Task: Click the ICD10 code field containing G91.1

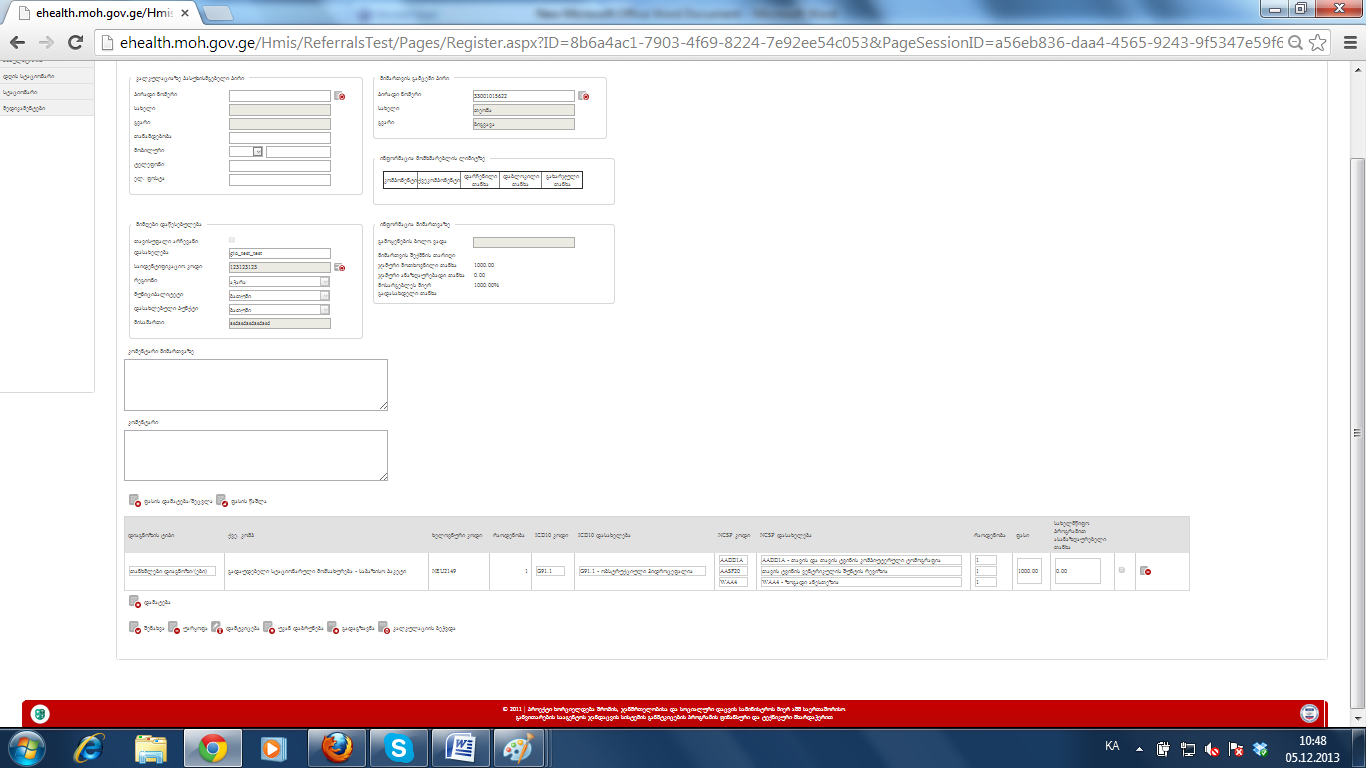Action: click(550, 571)
